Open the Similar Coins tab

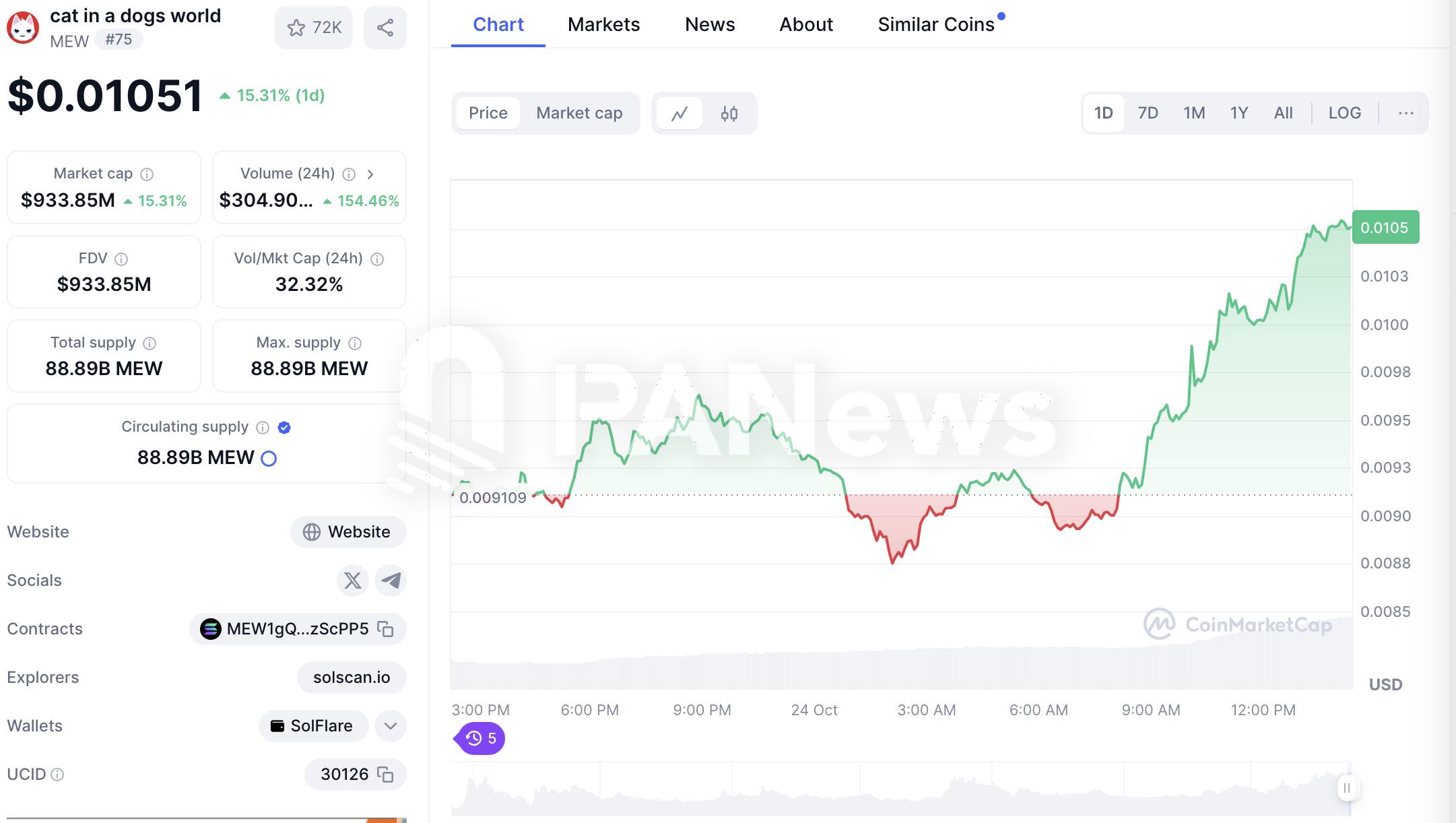[x=936, y=24]
